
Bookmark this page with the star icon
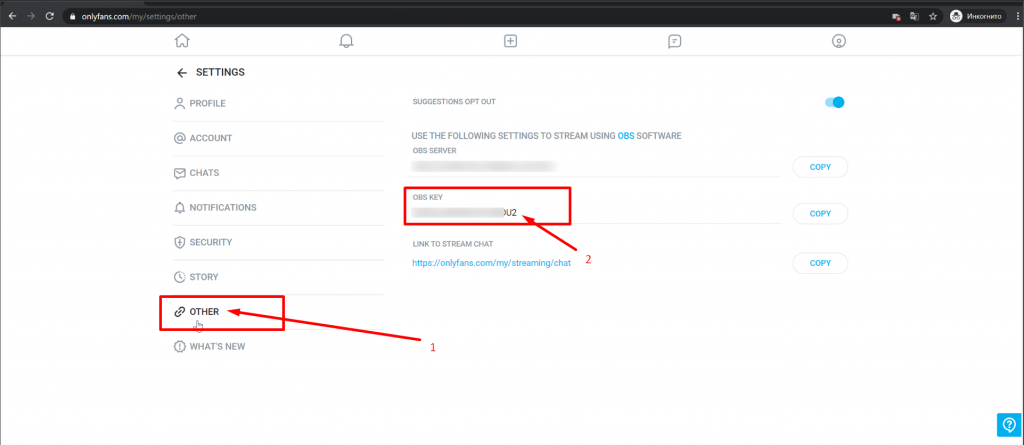coord(933,16)
